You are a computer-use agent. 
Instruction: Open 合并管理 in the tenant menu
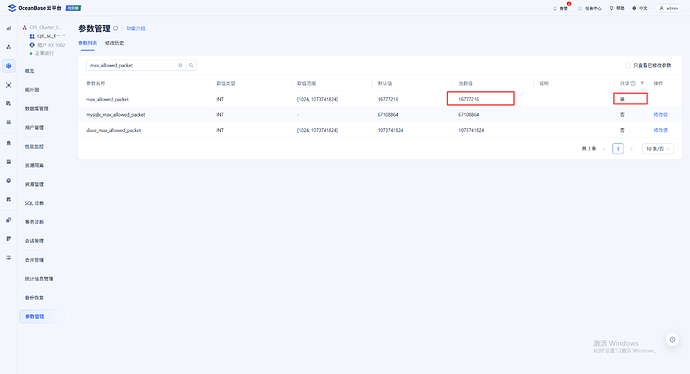click(34, 260)
